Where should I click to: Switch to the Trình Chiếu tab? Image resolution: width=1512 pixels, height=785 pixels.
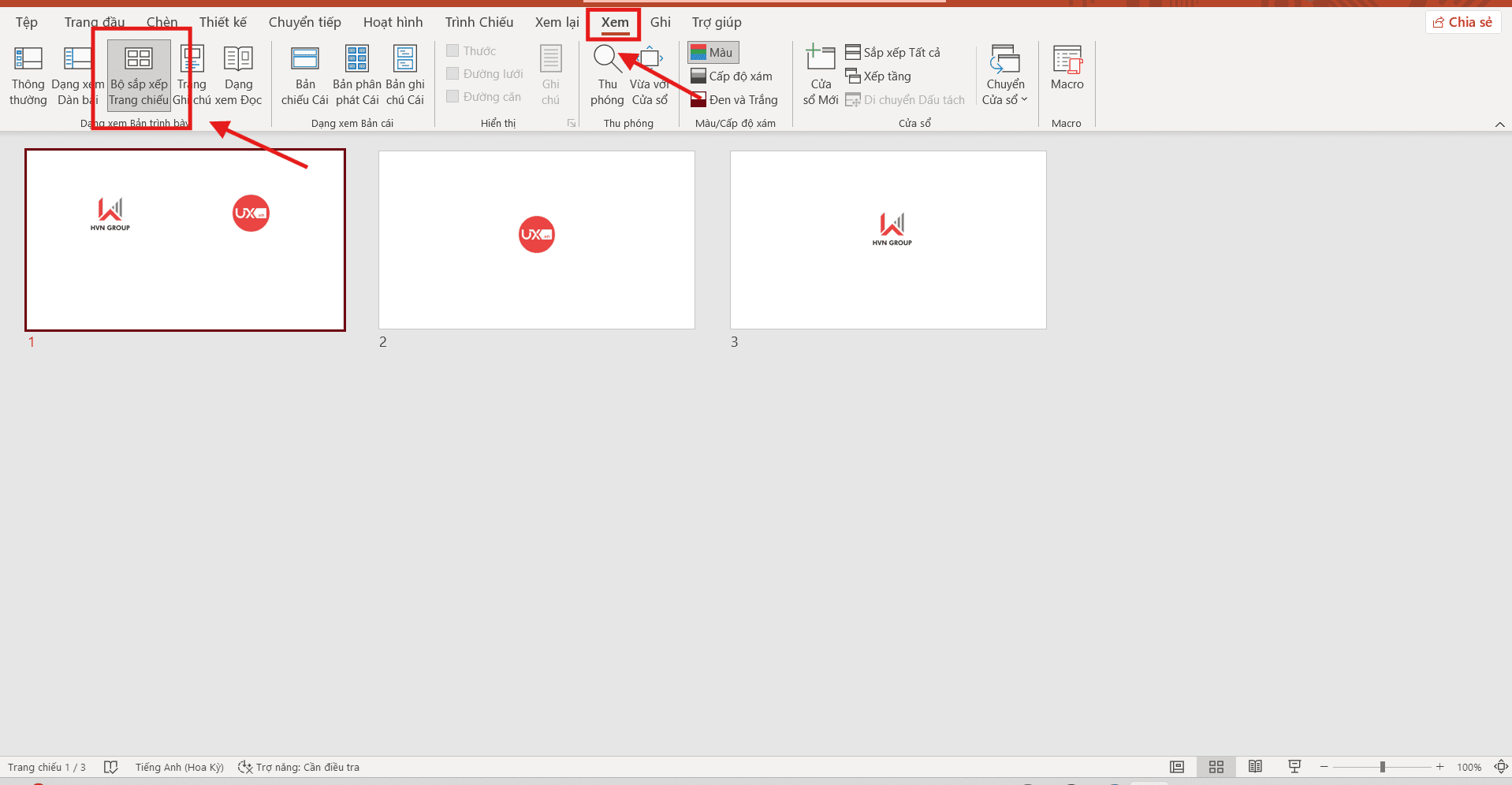point(479,21)
